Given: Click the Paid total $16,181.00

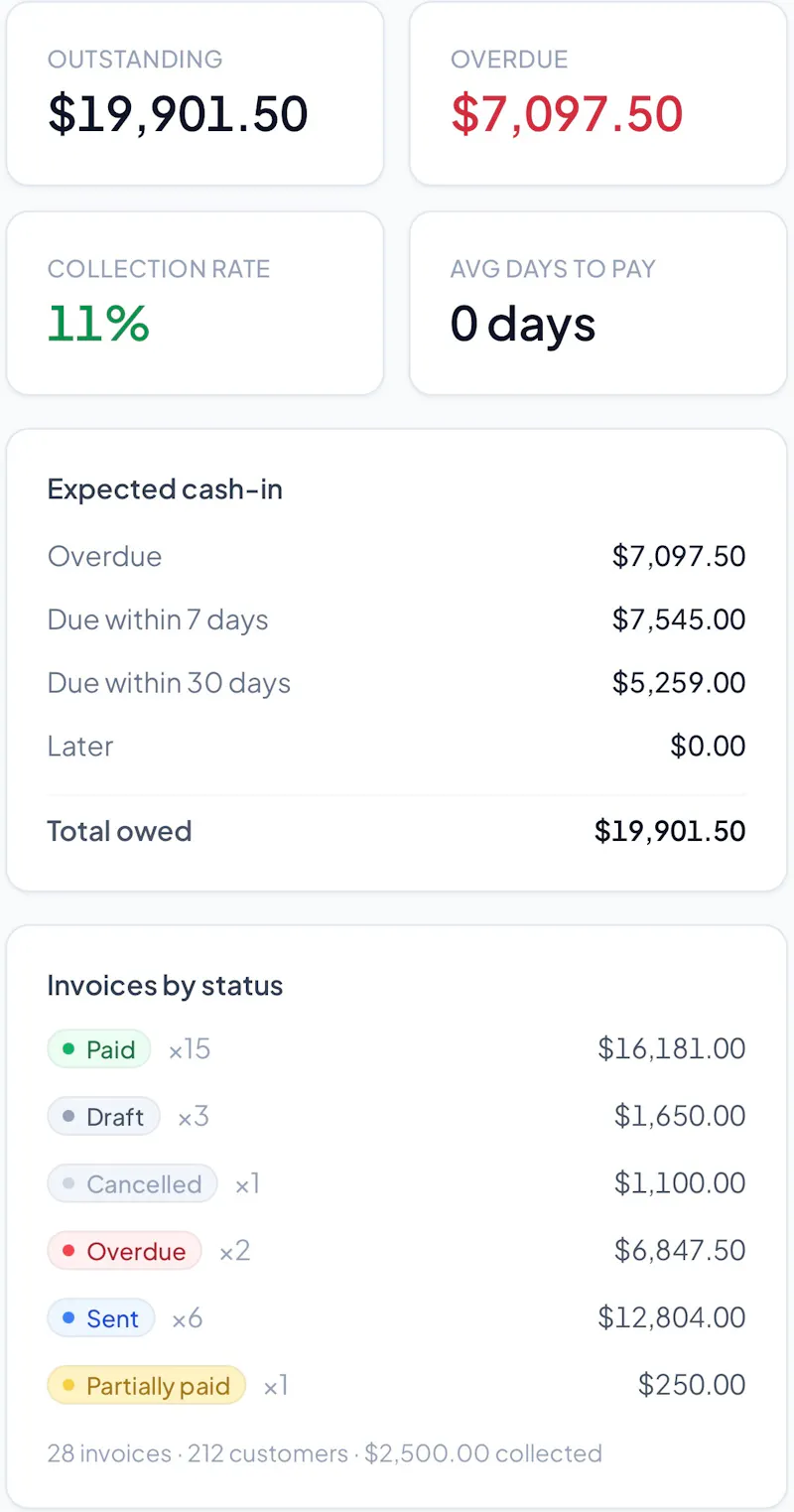Looking at the screenshot, I should tap(672, 1049).
